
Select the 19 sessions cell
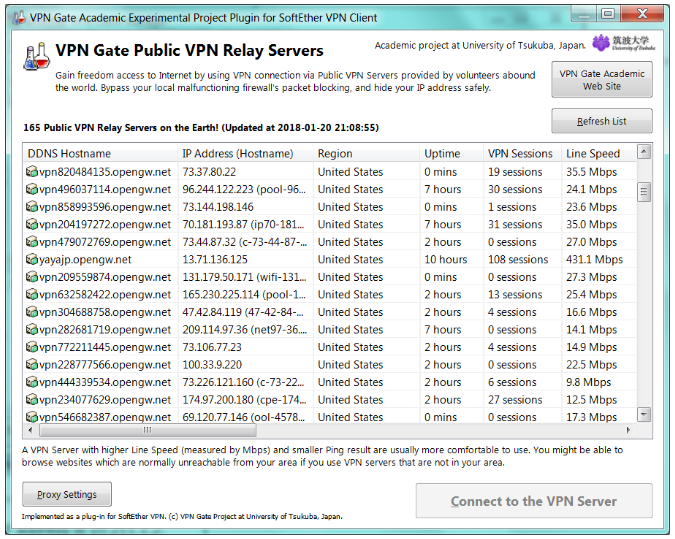pyautogui.click(x=515, y=172)
